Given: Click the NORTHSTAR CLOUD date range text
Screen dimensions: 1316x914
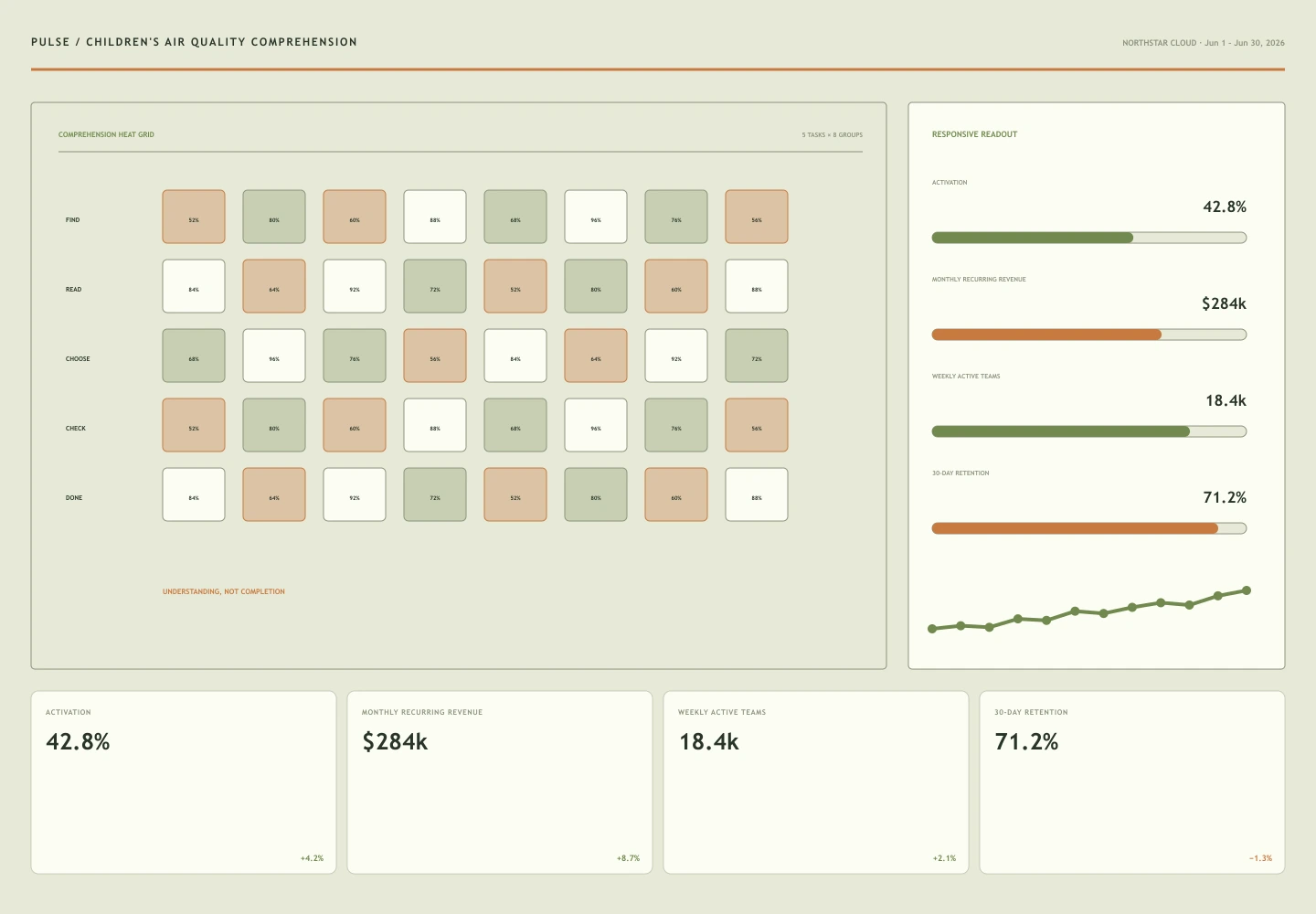Looking at the screenshot, I should (x=1204, y=43).
